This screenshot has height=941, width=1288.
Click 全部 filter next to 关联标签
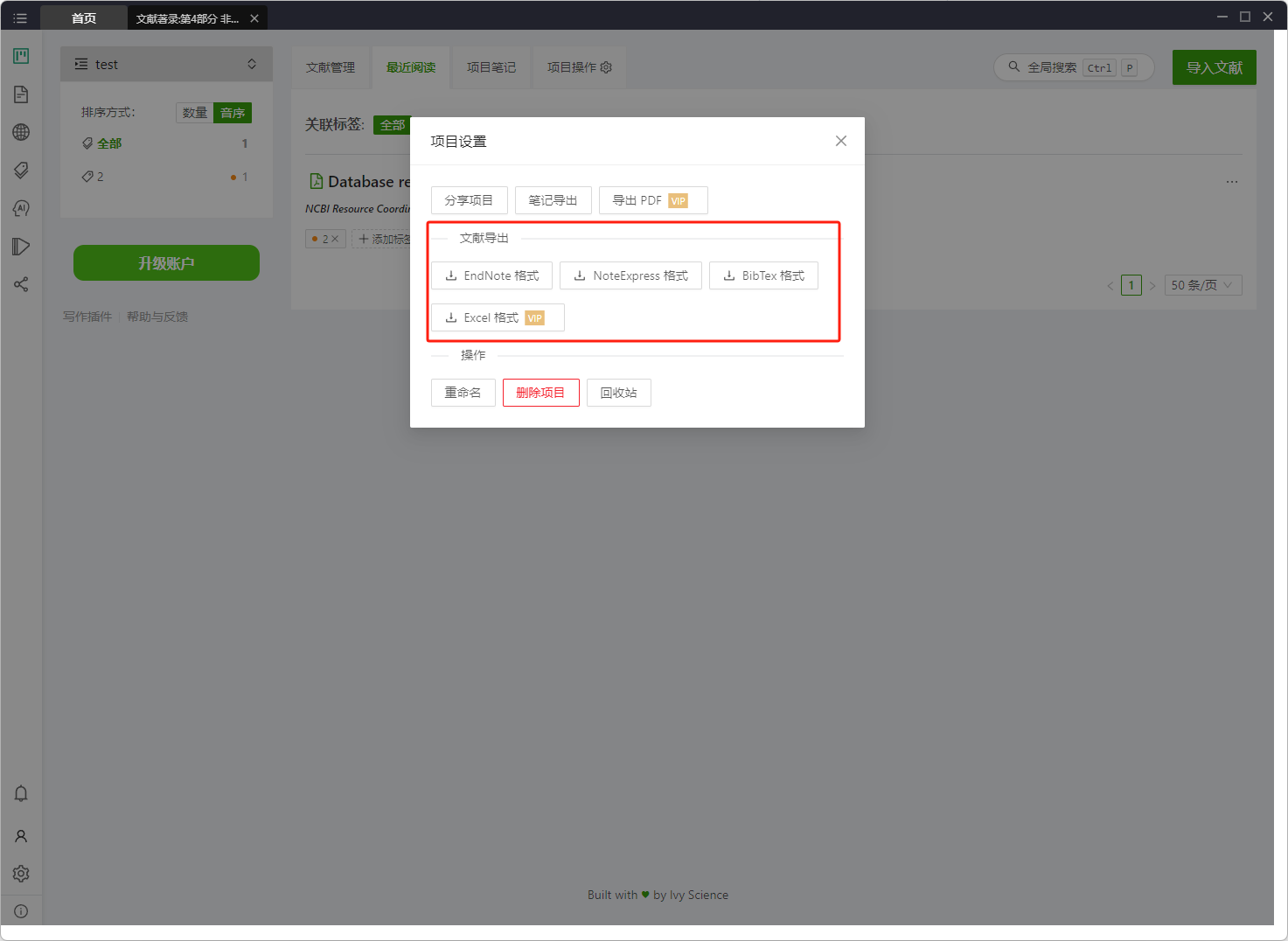tap(392, 125)
